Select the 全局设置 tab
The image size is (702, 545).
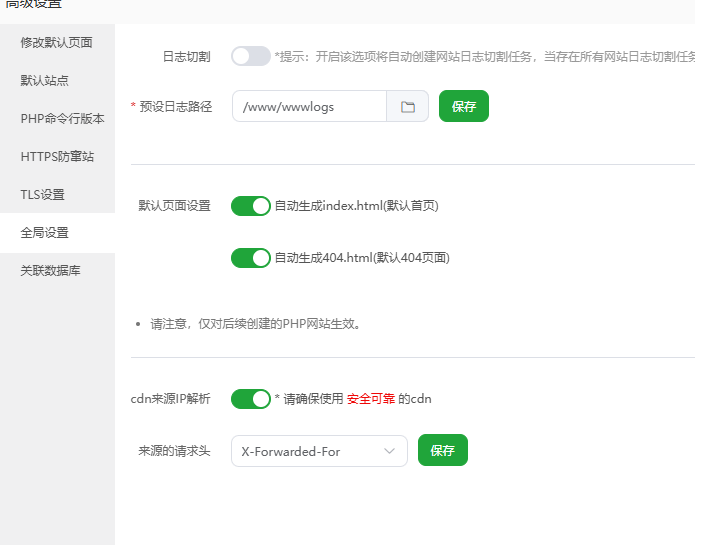45,232
